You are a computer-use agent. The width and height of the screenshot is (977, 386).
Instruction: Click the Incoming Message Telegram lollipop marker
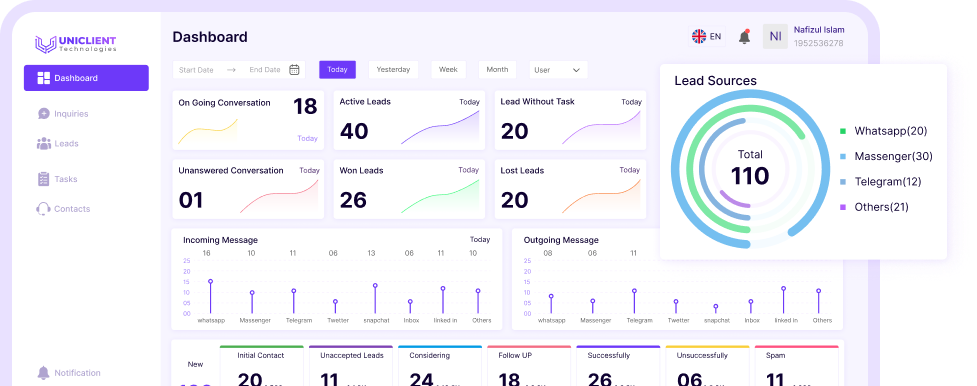coord(293,291)
